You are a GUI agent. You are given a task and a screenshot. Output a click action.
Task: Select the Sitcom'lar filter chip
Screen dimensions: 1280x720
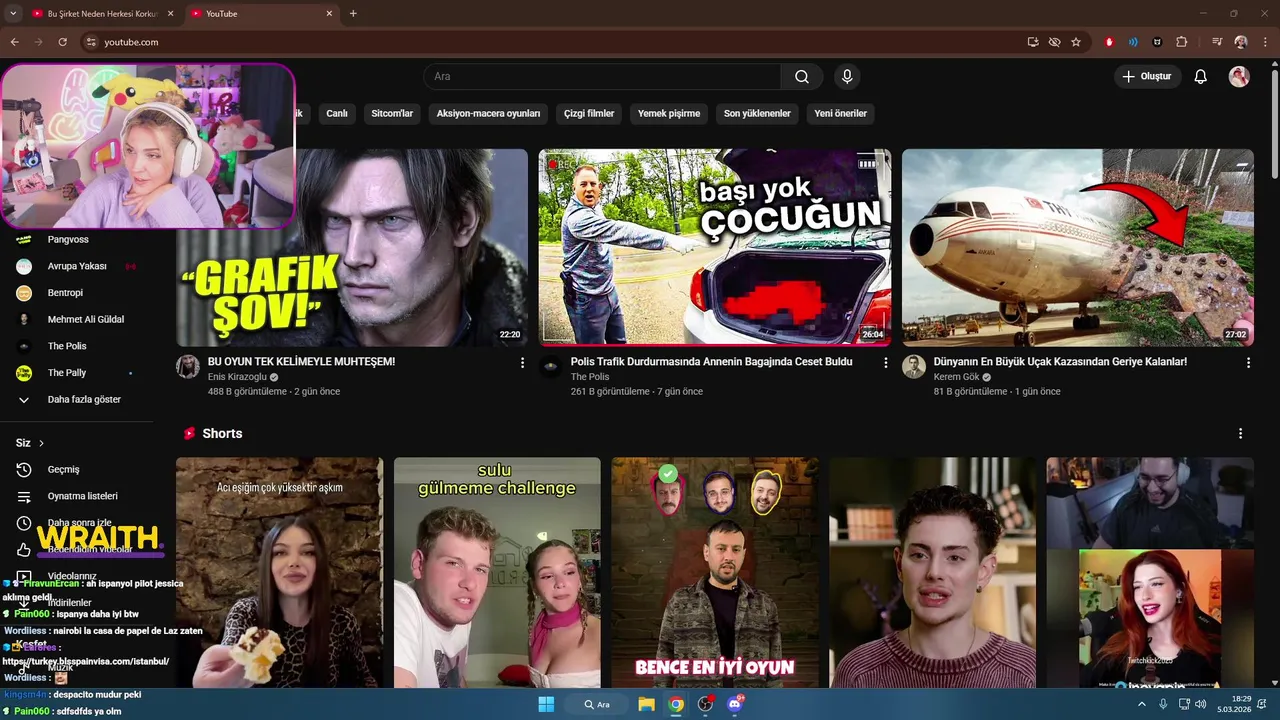[x=392, y=114]
